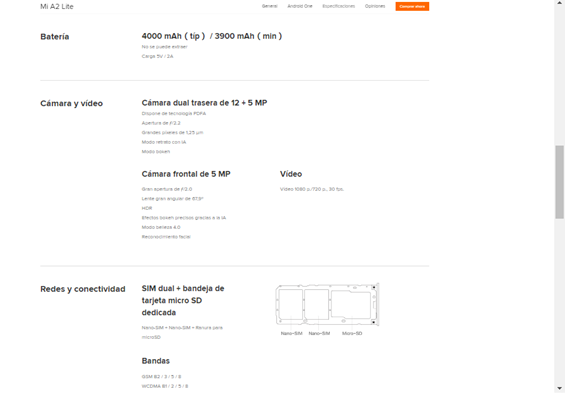
Task: Select 'Cámara dual trasera de 12 + 5 MP'
Action: coord(204,103)
